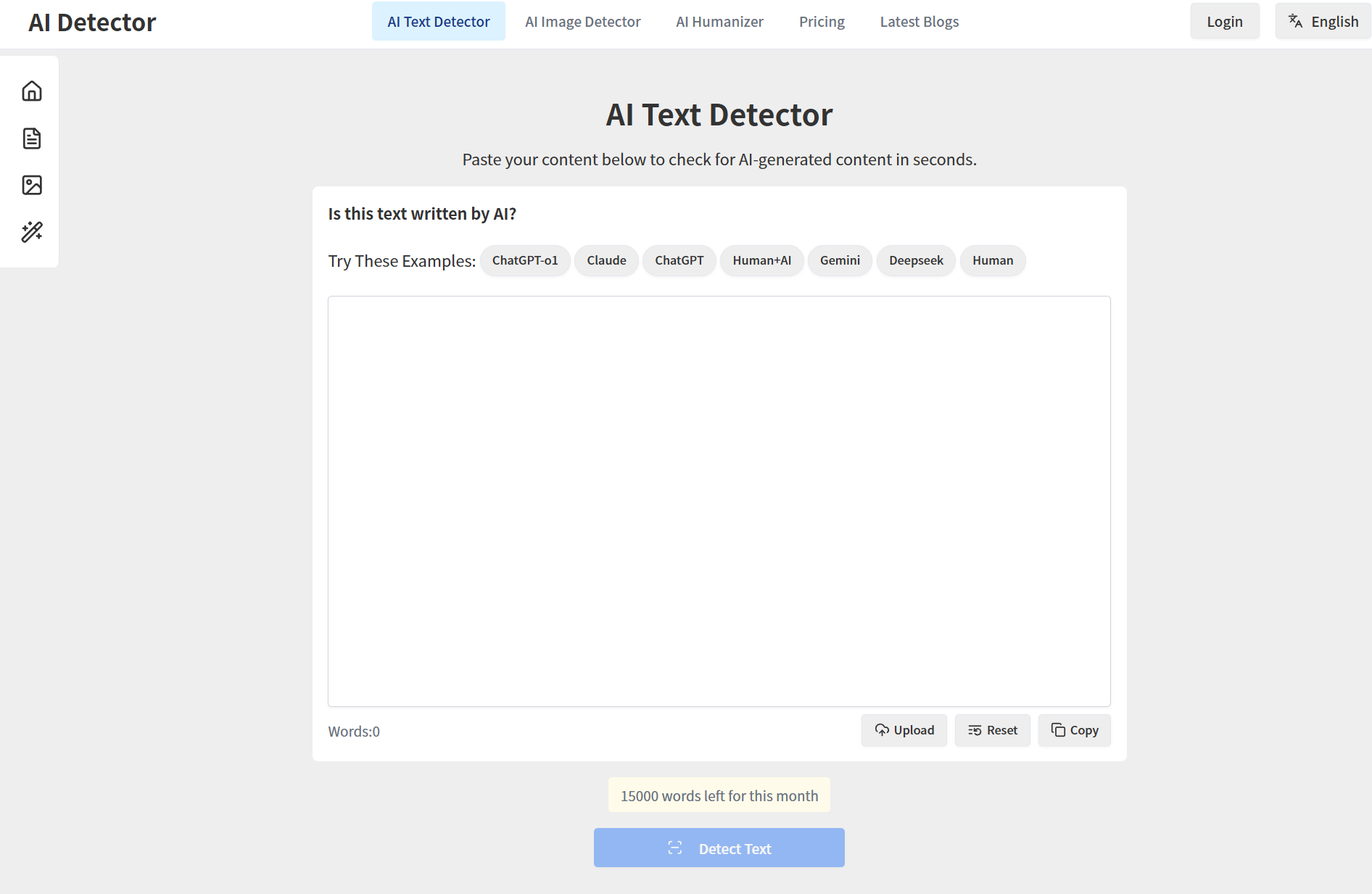Go to the AI Humanizer page
Screen dimensions: 1372x894
pyautogui.click(x=719, y=22)
